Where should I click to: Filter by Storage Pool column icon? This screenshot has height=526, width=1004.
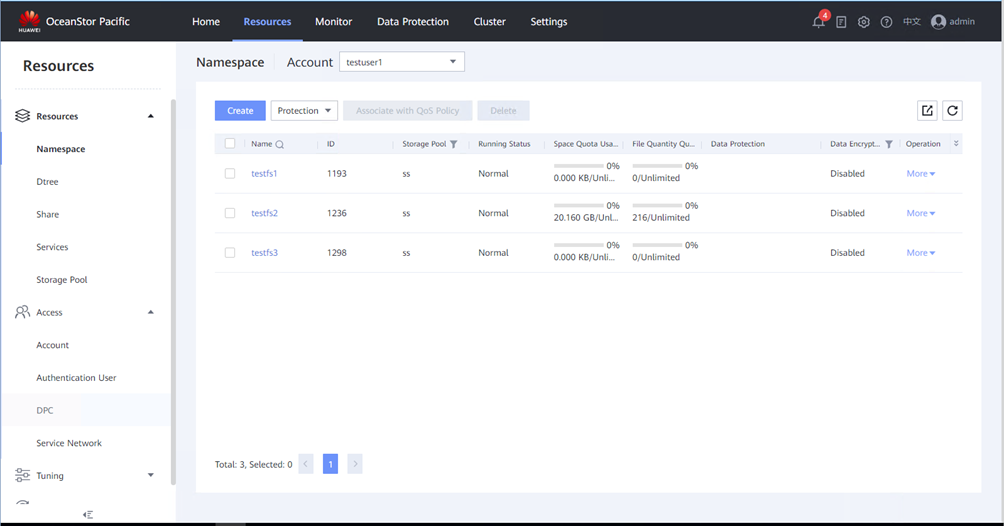tap(454, 145)
